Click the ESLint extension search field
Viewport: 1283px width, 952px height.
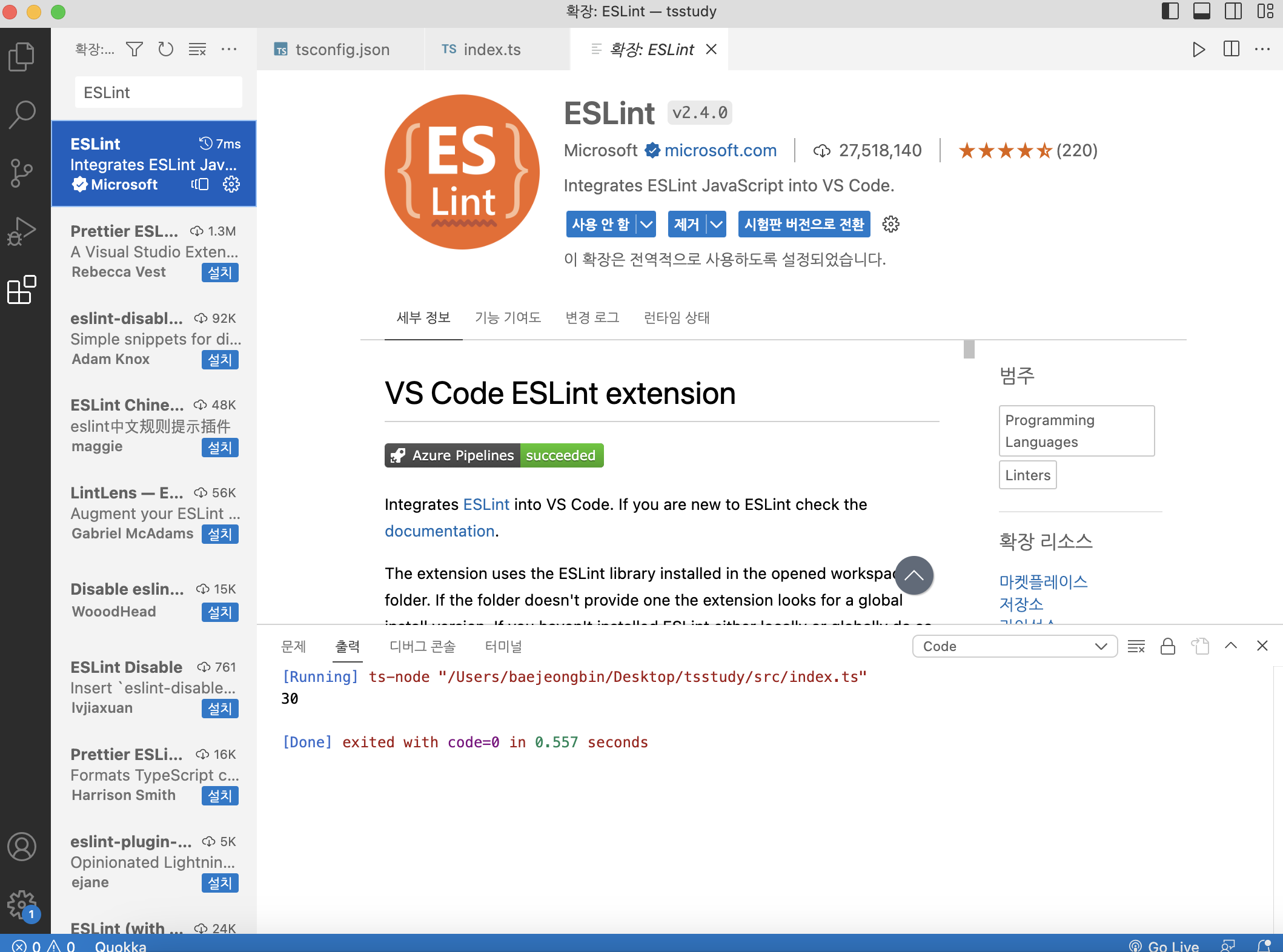pos(159,93)
